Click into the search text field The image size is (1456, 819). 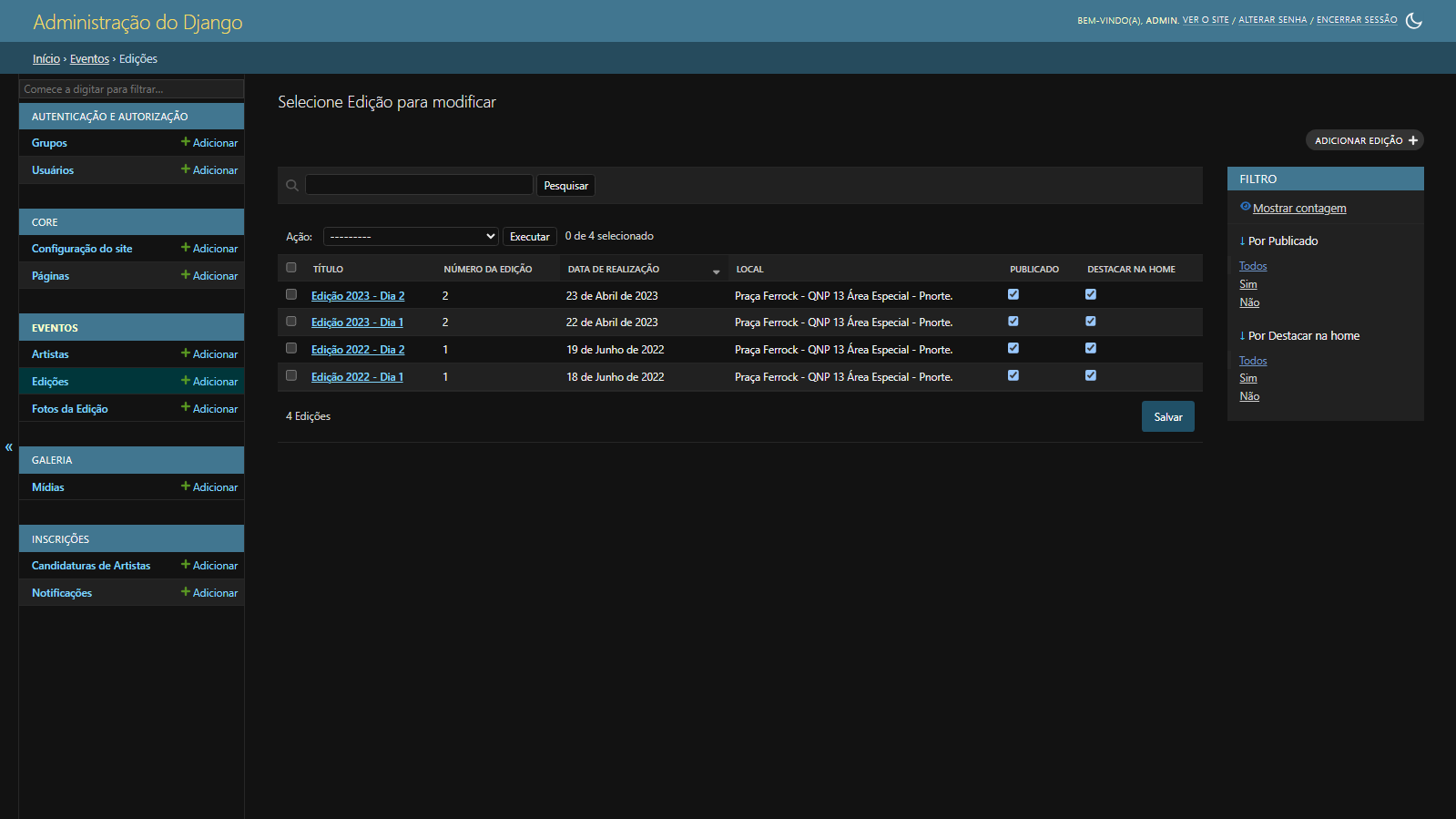coord(419,185)
